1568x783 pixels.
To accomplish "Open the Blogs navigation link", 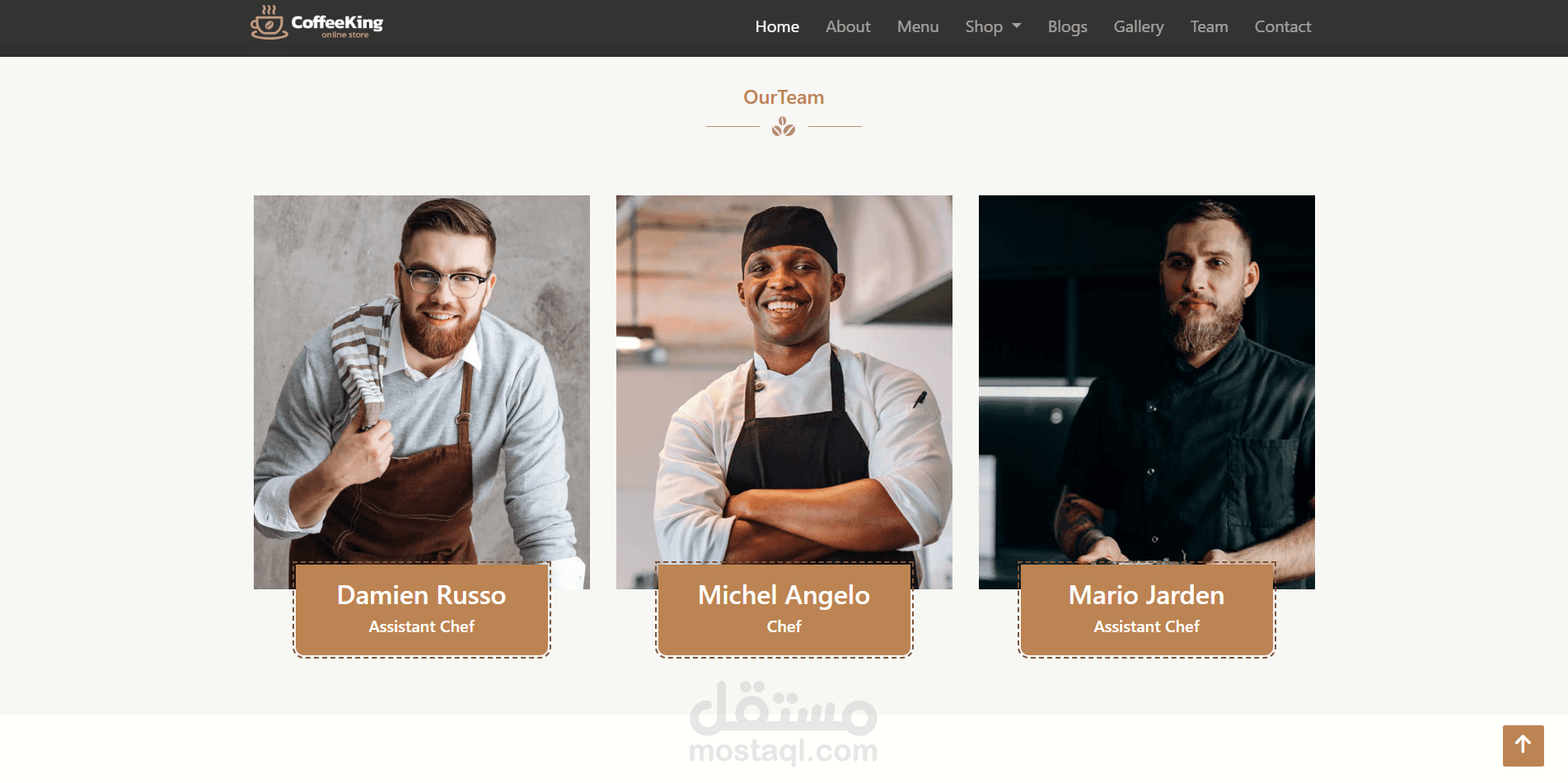I will (x=1067, y=26).
